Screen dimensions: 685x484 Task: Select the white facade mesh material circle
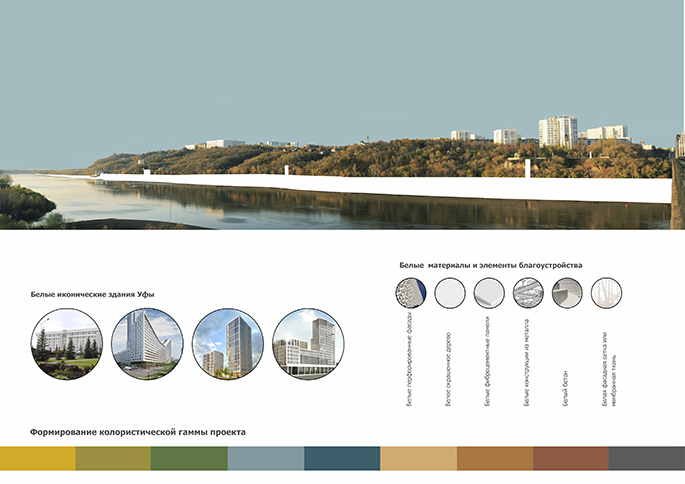[606, 293]
